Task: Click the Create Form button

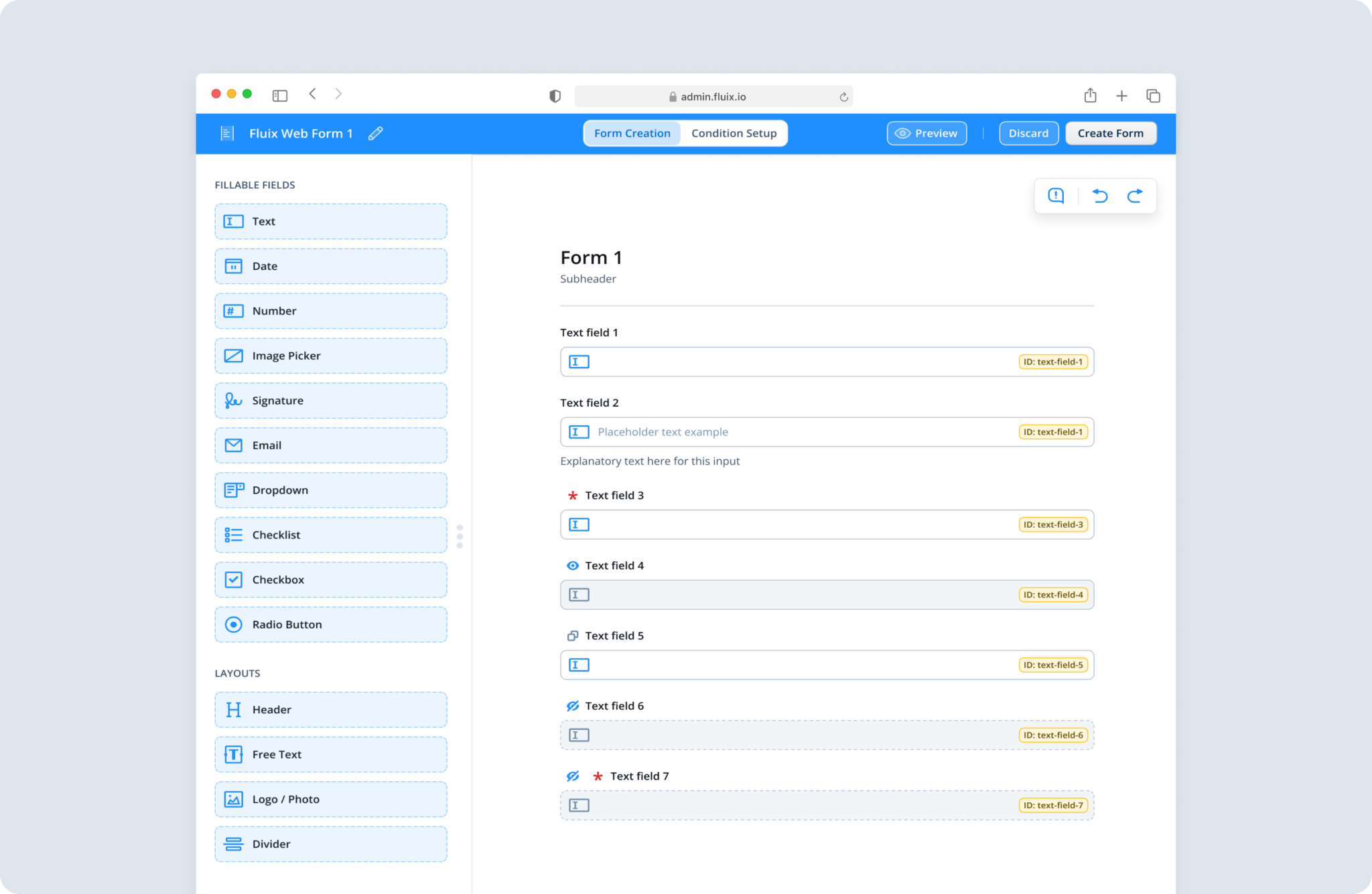Action: coord(1111,133)
